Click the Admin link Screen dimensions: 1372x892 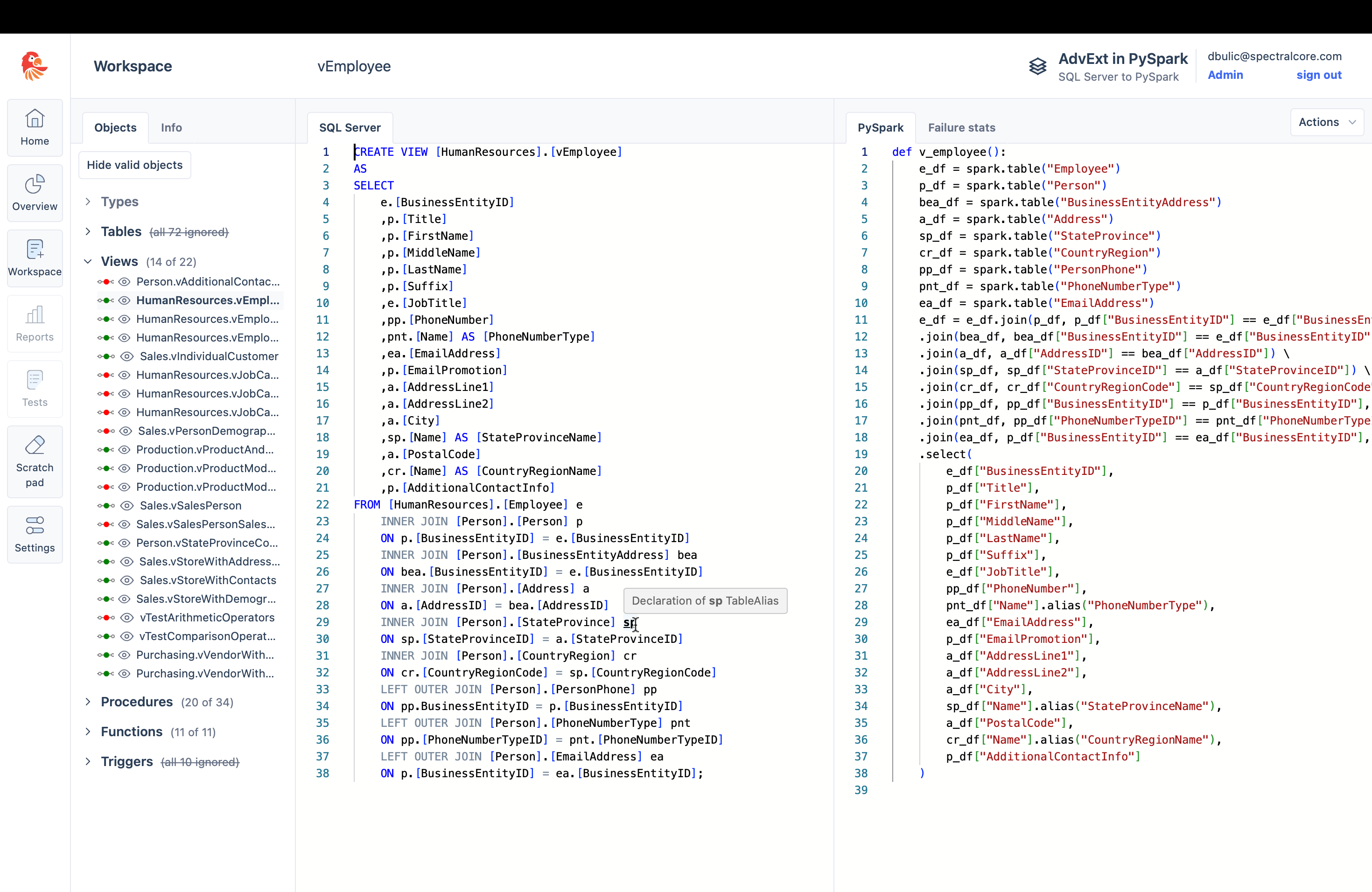(1225, 75)
